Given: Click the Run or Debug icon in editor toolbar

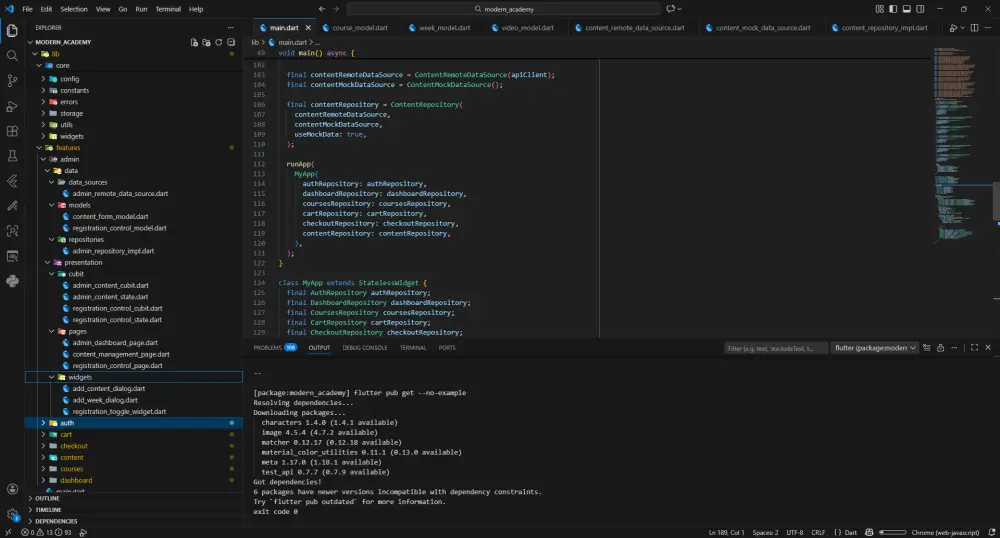Looking at the screenshot, I should pos(953,27).
